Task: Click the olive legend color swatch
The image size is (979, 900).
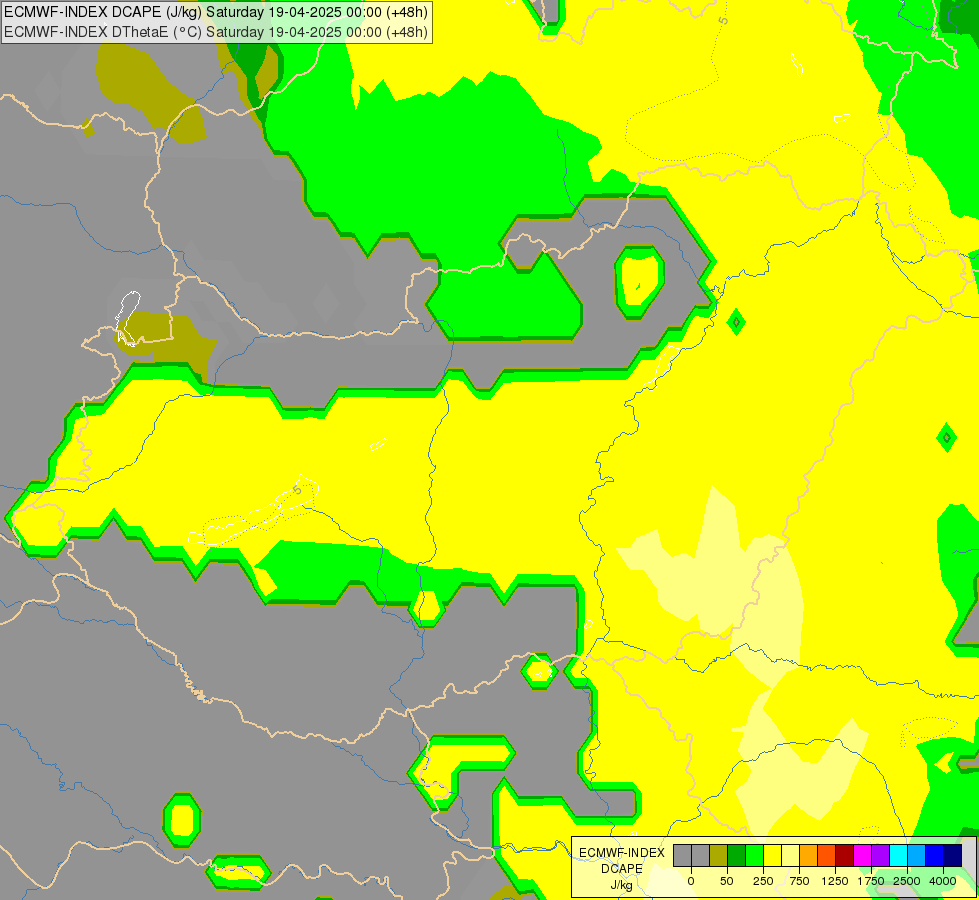Action: tap(719, 855)
